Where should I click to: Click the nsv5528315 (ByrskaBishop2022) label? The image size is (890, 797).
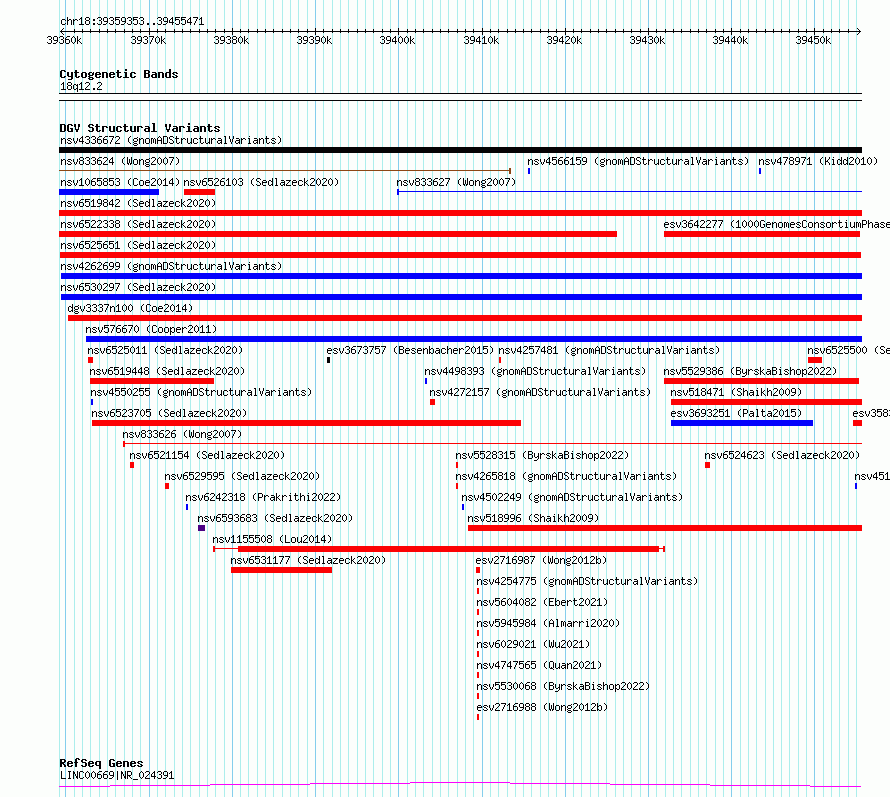pos(542,455)
